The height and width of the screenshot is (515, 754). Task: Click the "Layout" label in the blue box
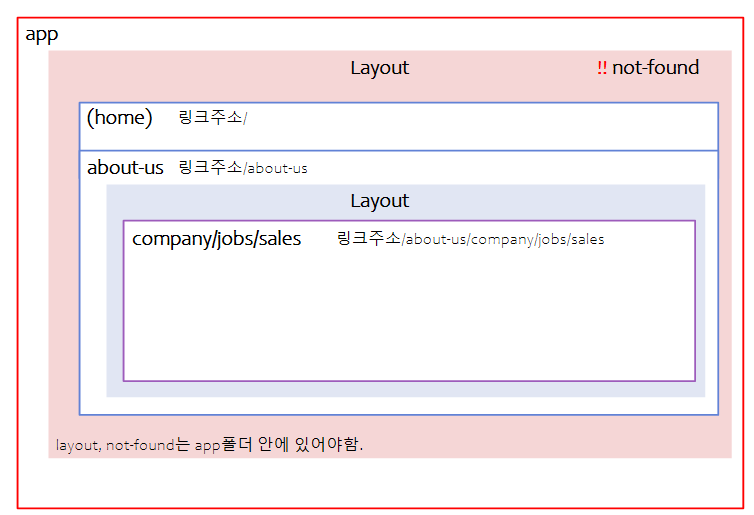[379, 201]
